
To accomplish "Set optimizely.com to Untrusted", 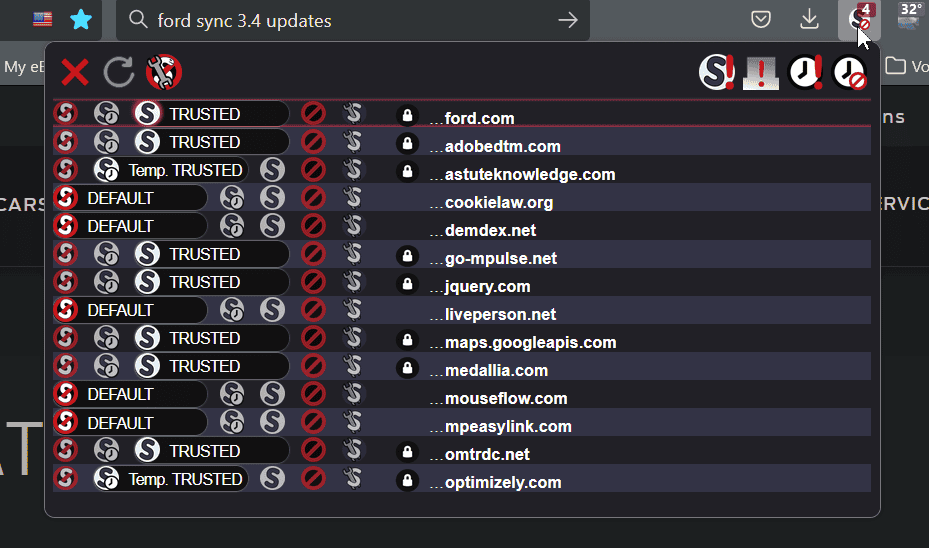I will point(313,478).
